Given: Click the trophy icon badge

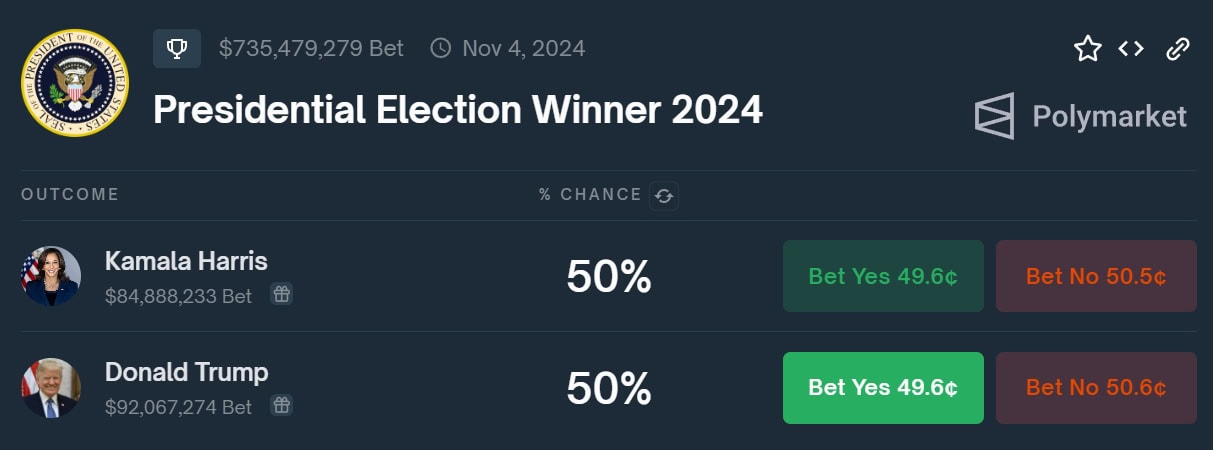Looking at the screenshot, I should [x=177, y=48].
